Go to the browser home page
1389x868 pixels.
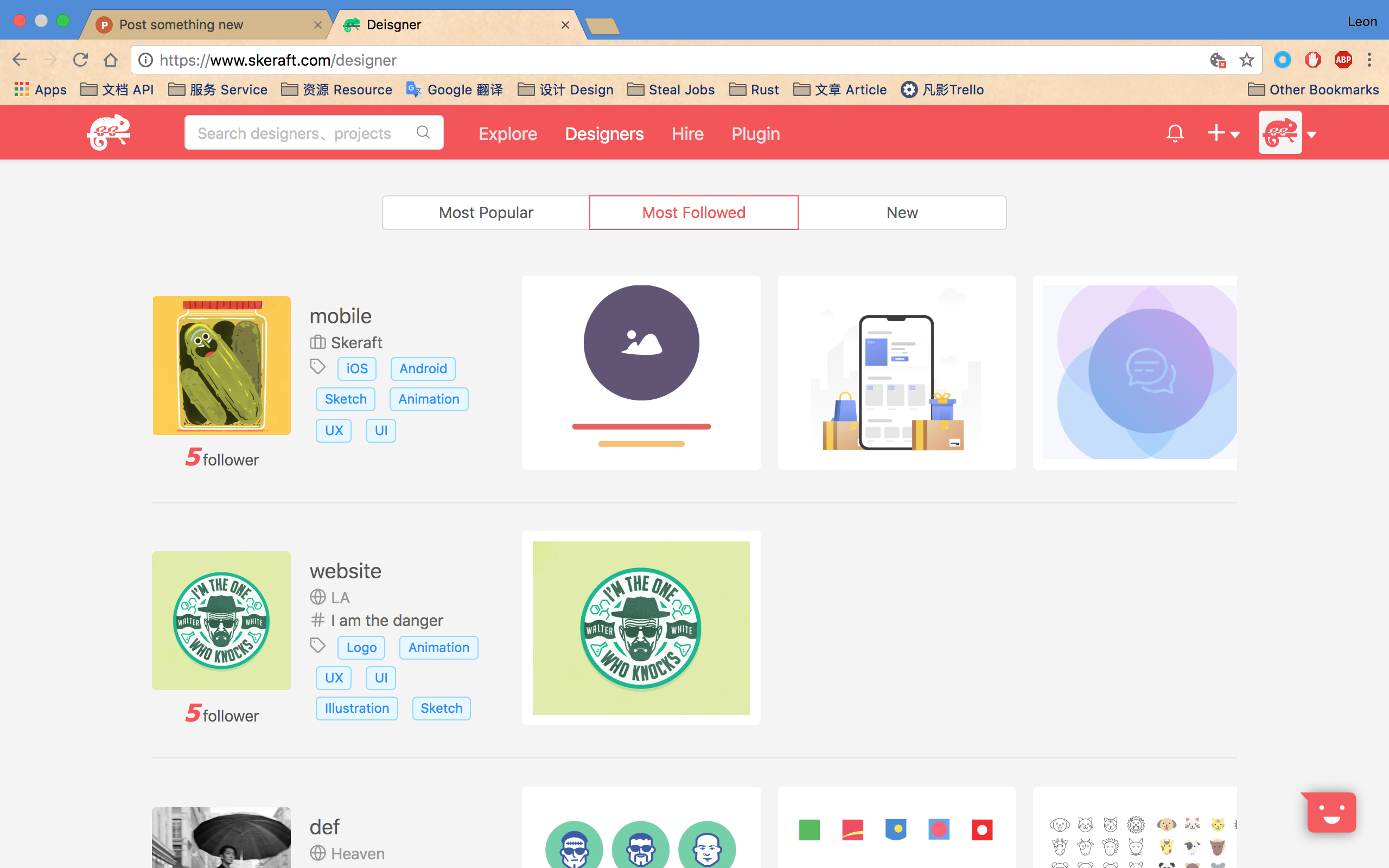111,60
